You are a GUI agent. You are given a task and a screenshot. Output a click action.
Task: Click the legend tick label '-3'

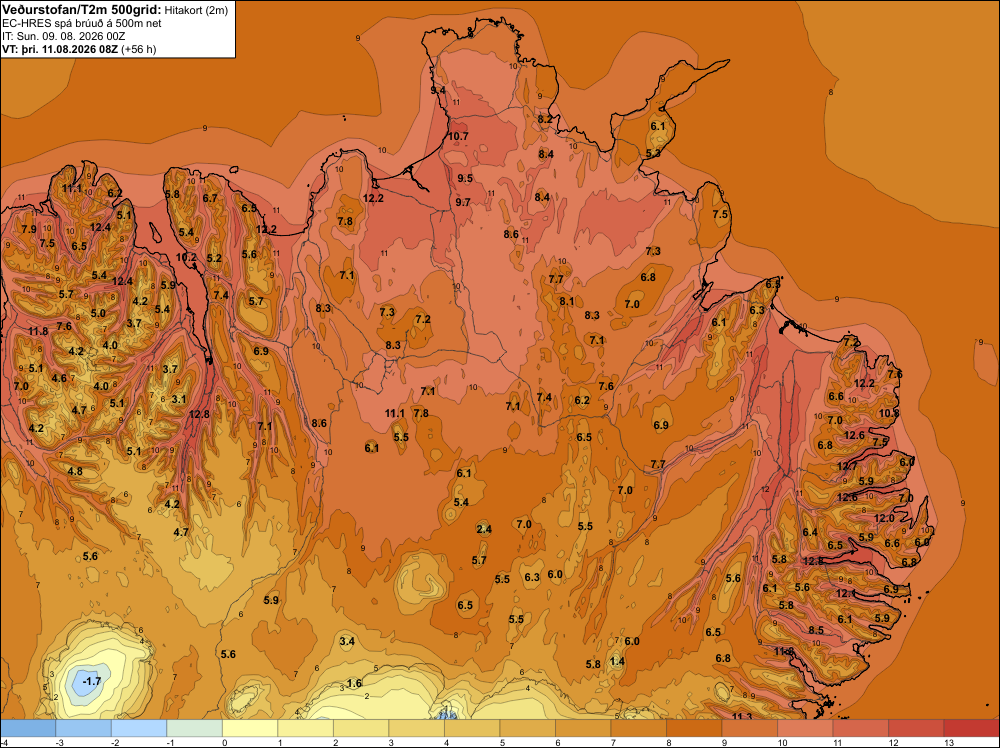[x=60, y=742]
